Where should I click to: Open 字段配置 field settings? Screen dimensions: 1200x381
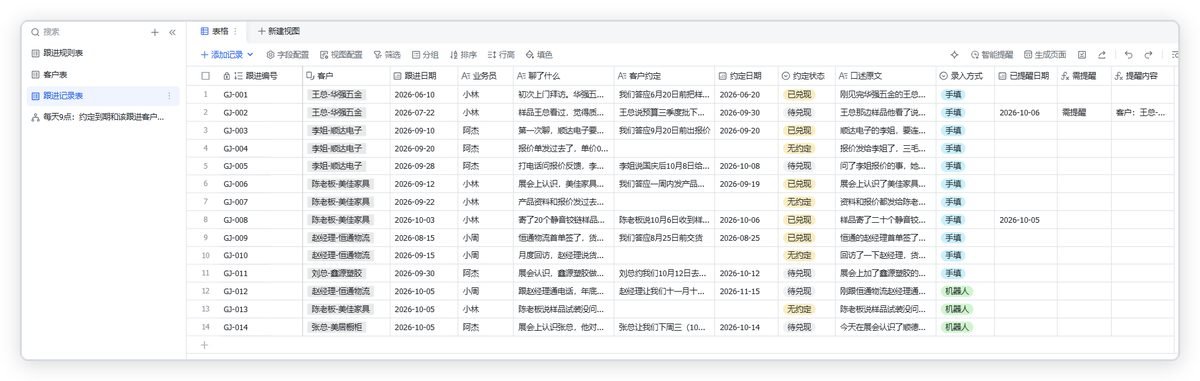(287, 55)
